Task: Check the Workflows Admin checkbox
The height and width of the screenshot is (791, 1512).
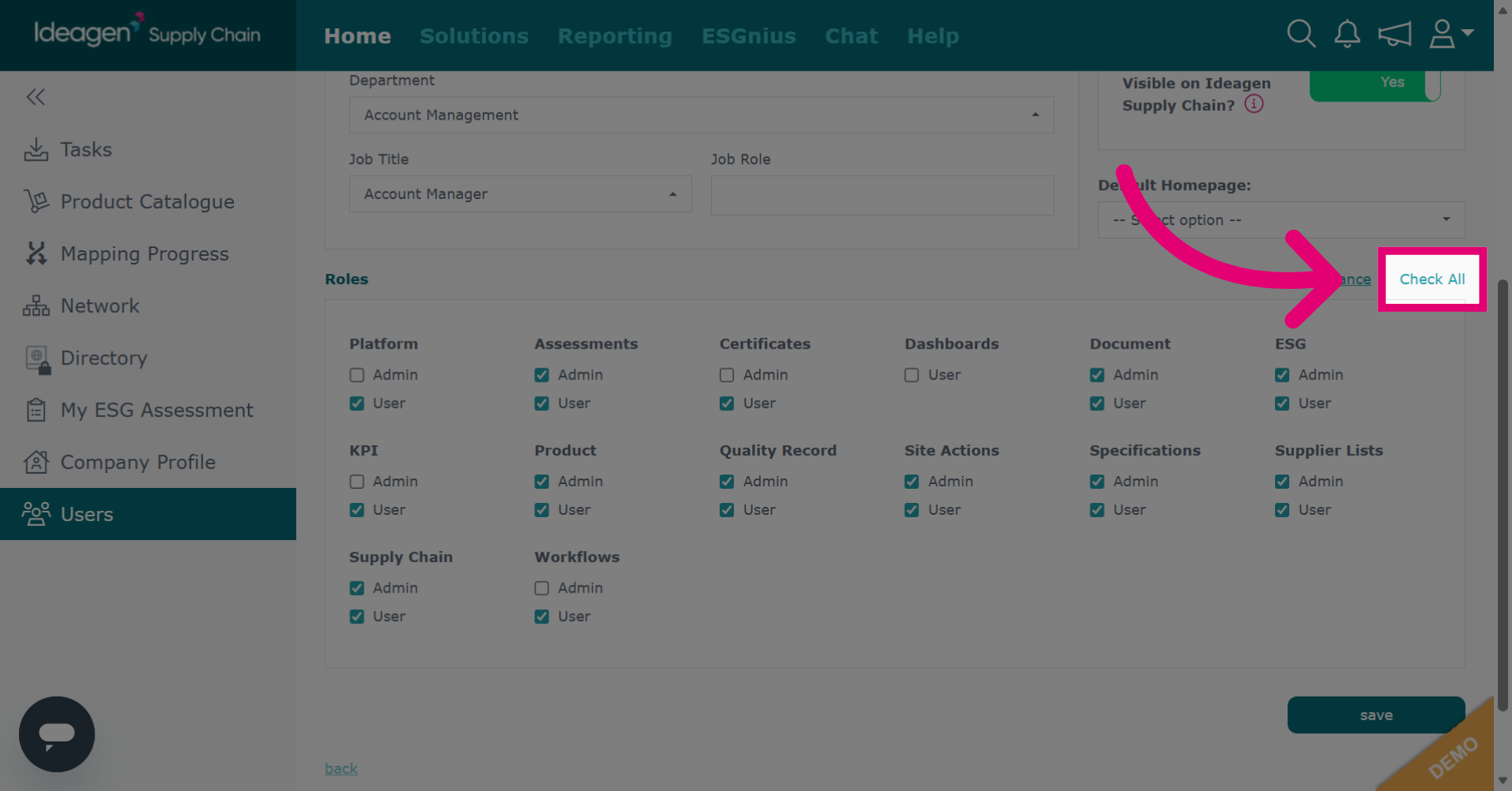Action: point(542,589)
